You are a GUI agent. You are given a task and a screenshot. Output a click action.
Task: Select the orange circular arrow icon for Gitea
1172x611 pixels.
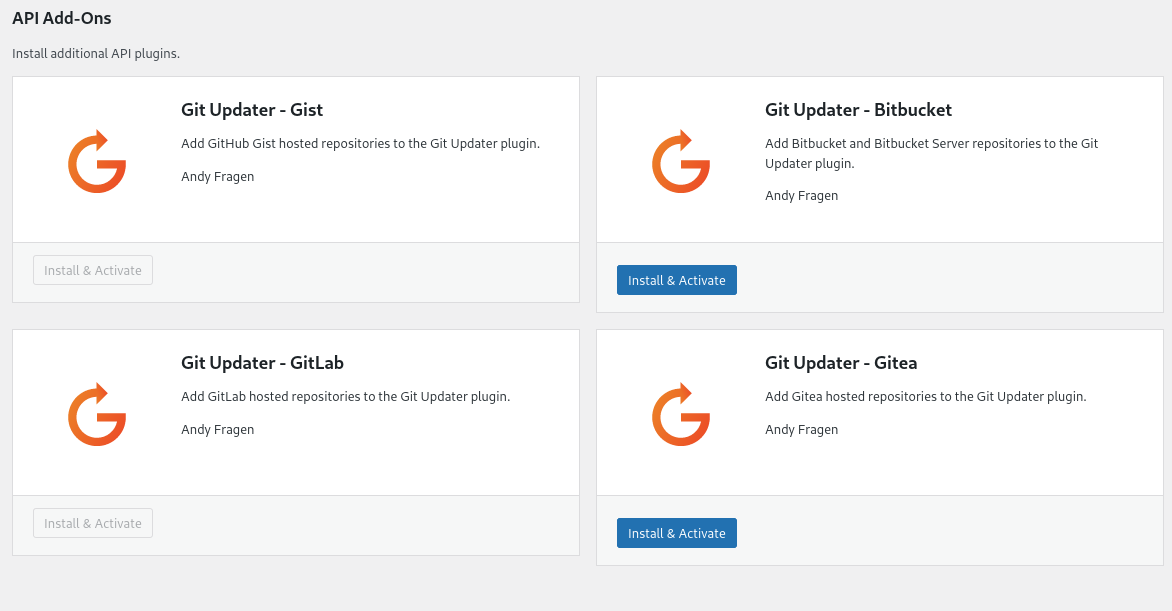pyautogui.click(x=681, y=413)
